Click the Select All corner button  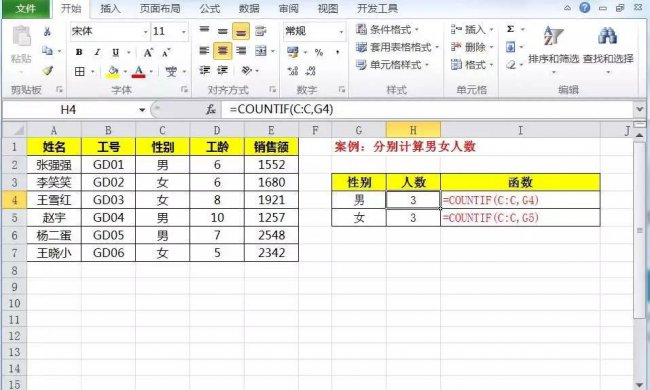click(15, 130)
